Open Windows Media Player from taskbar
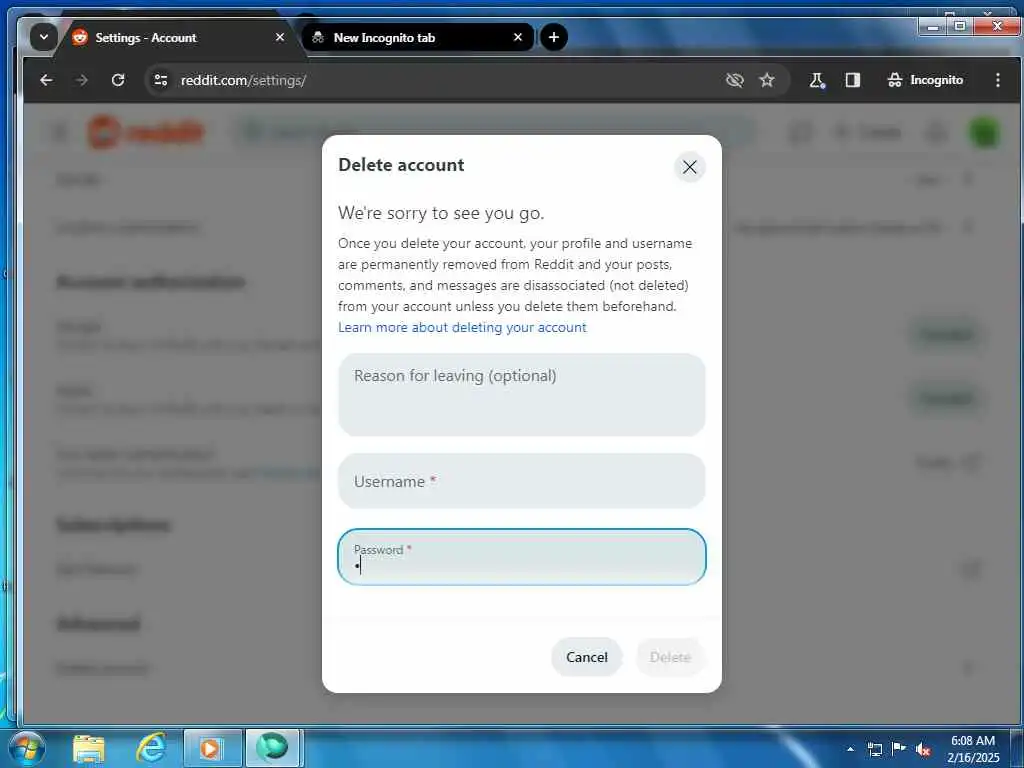Screen dimensions: 1024x768 (x=212, y=748)
